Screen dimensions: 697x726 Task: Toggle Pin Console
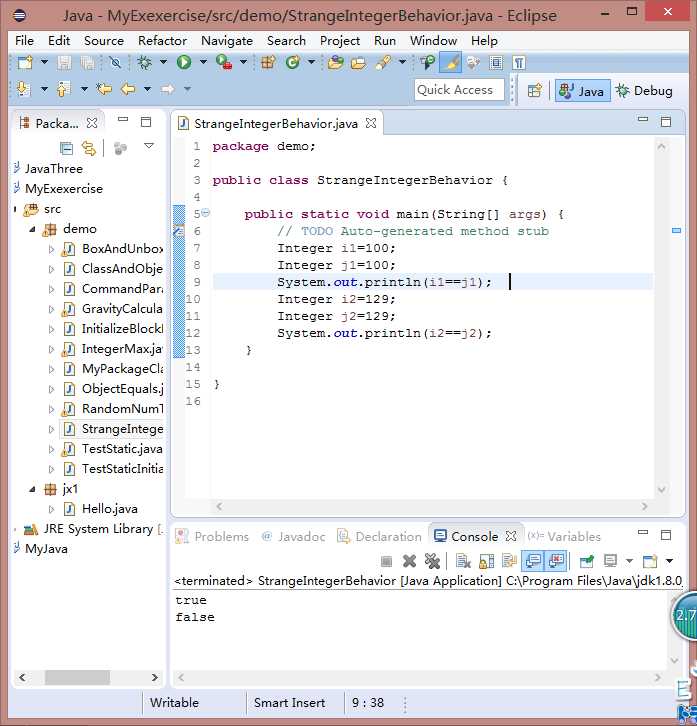[x=586, y=561]
